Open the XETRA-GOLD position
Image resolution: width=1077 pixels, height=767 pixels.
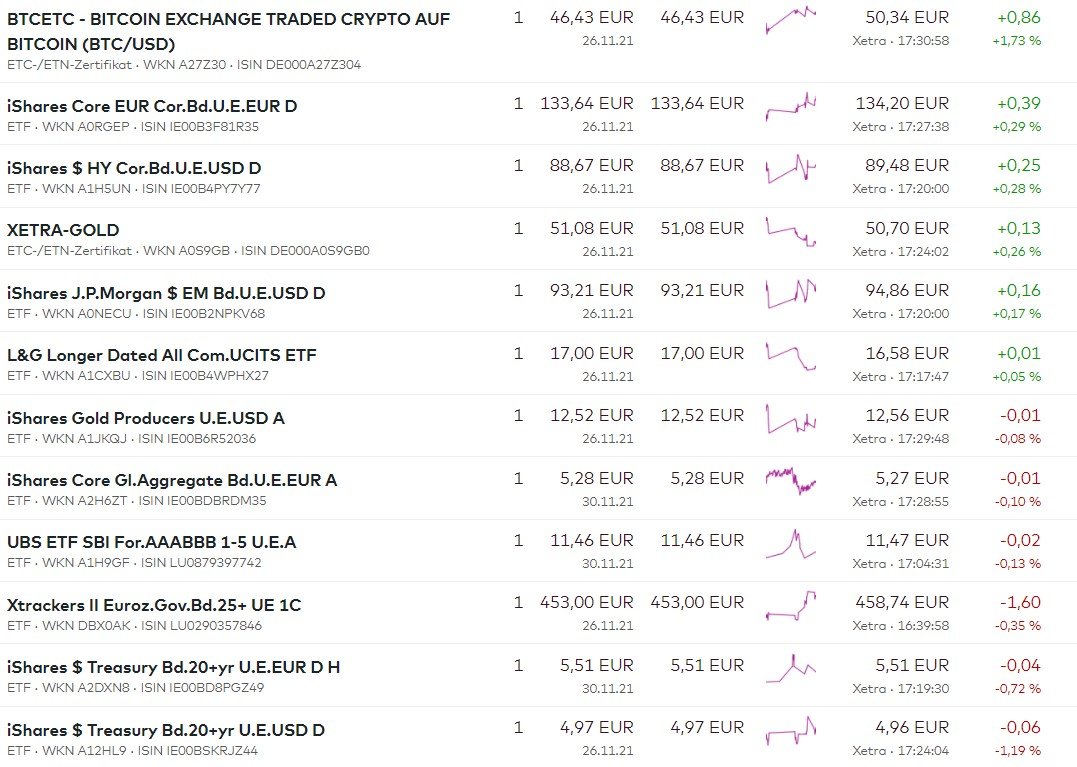[63, 230]
